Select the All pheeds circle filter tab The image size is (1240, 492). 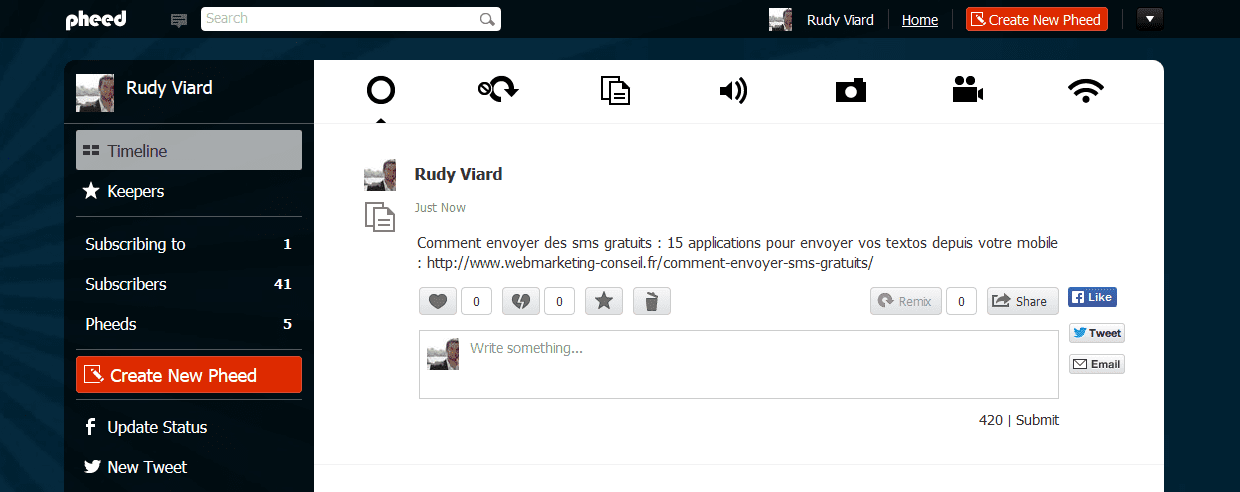coord(381,91)
